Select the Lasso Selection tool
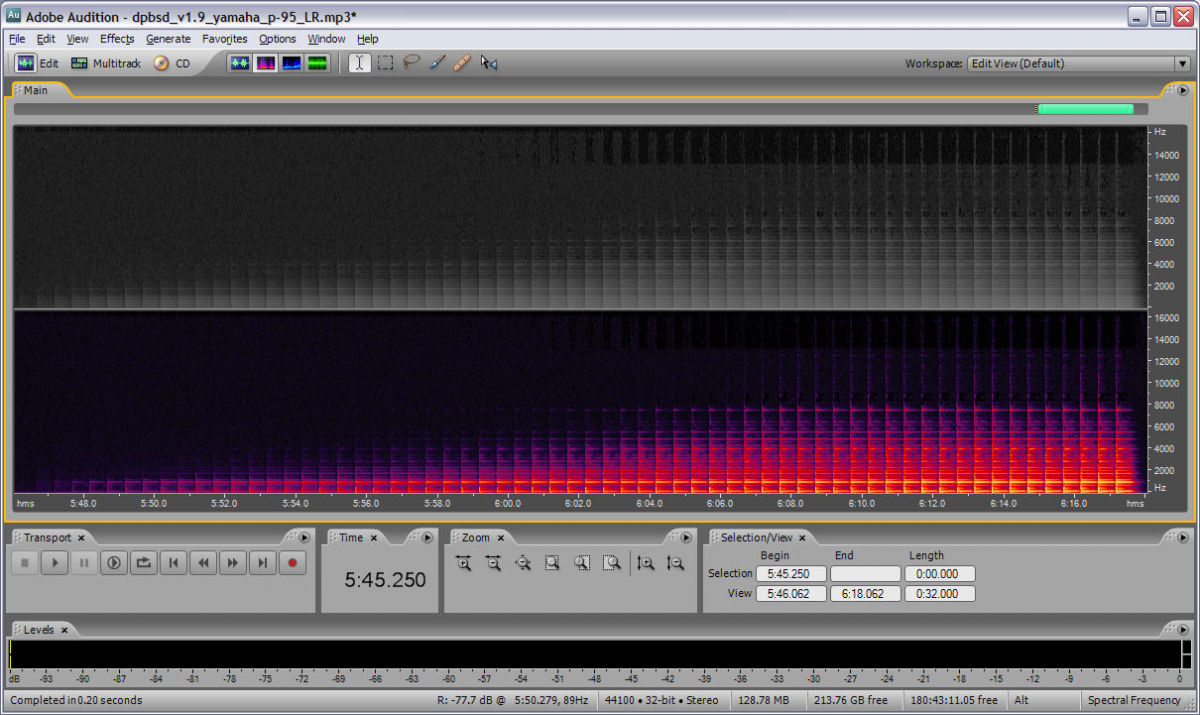1200x715 pixels. (411, 63)
